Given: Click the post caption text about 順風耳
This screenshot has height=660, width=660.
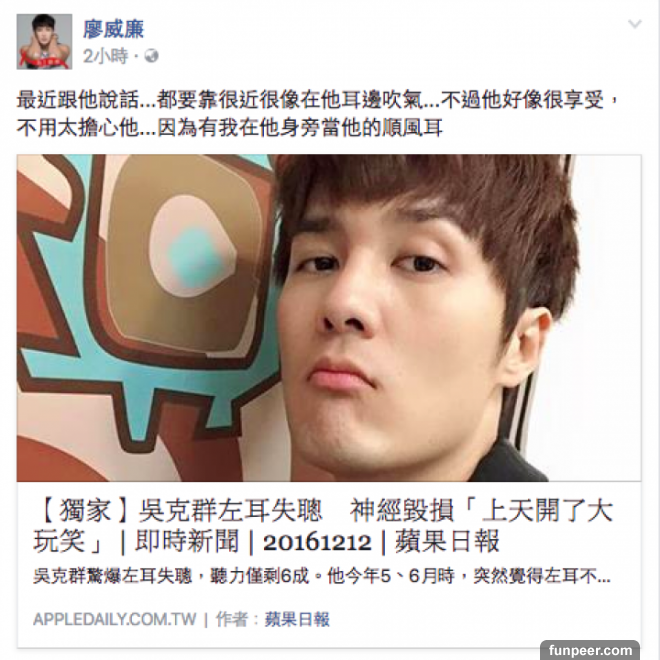Looking at the screenshot, I should [x=230, y=128].
